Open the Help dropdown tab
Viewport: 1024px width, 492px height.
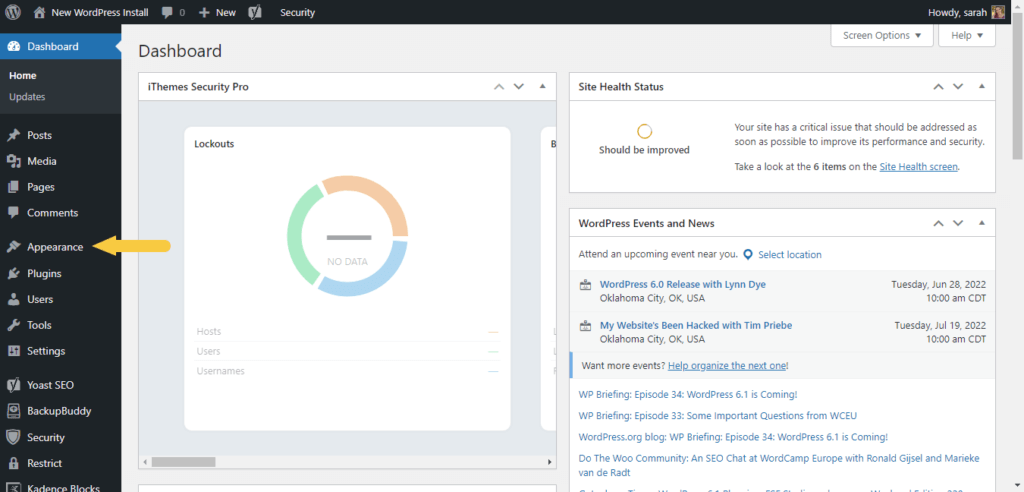967,35
